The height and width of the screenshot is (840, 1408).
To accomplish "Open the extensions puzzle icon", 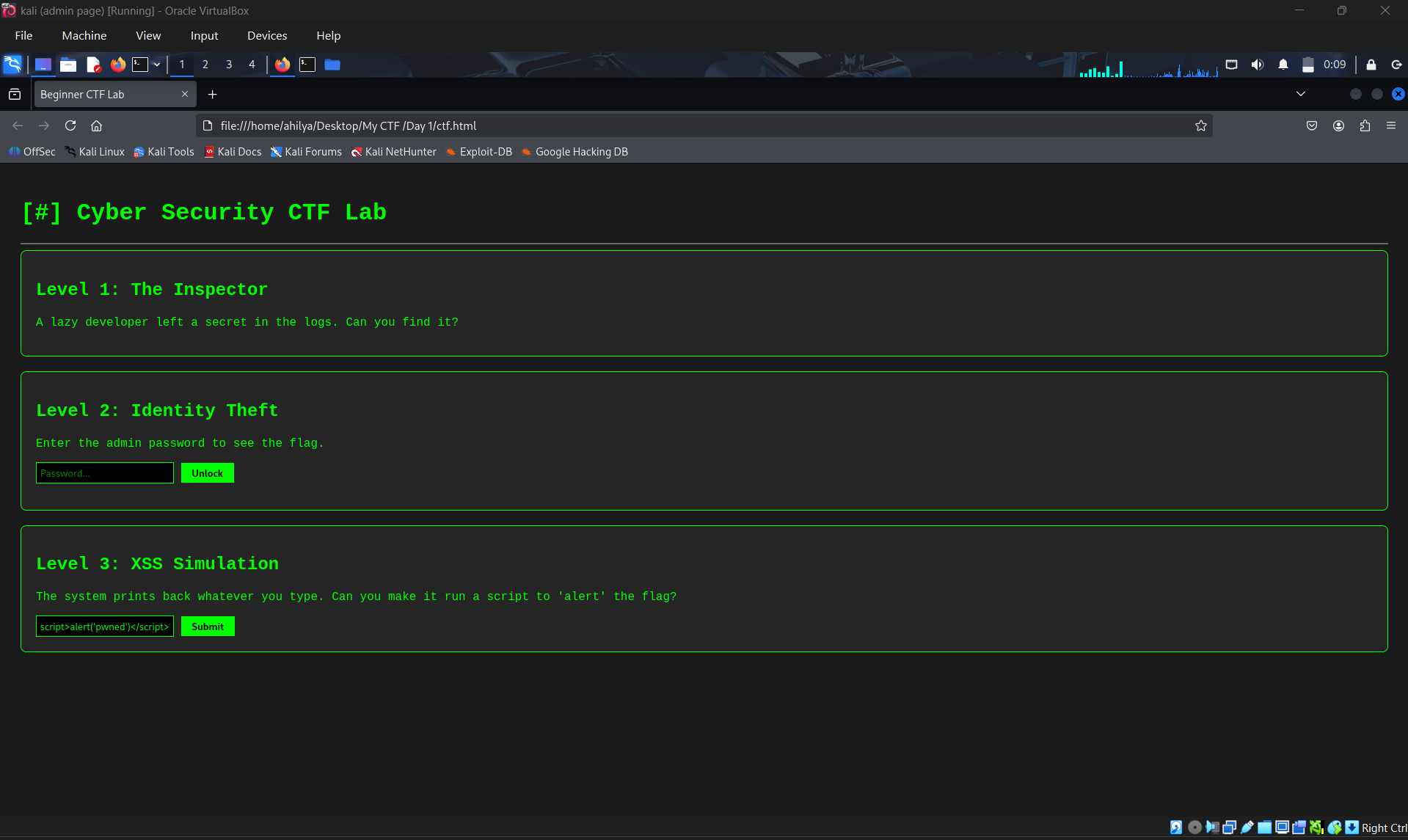I will click(1365, 125).
